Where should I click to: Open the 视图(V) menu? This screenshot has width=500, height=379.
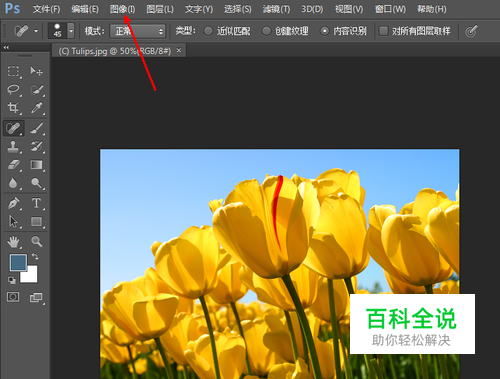[x=349, y=9]
